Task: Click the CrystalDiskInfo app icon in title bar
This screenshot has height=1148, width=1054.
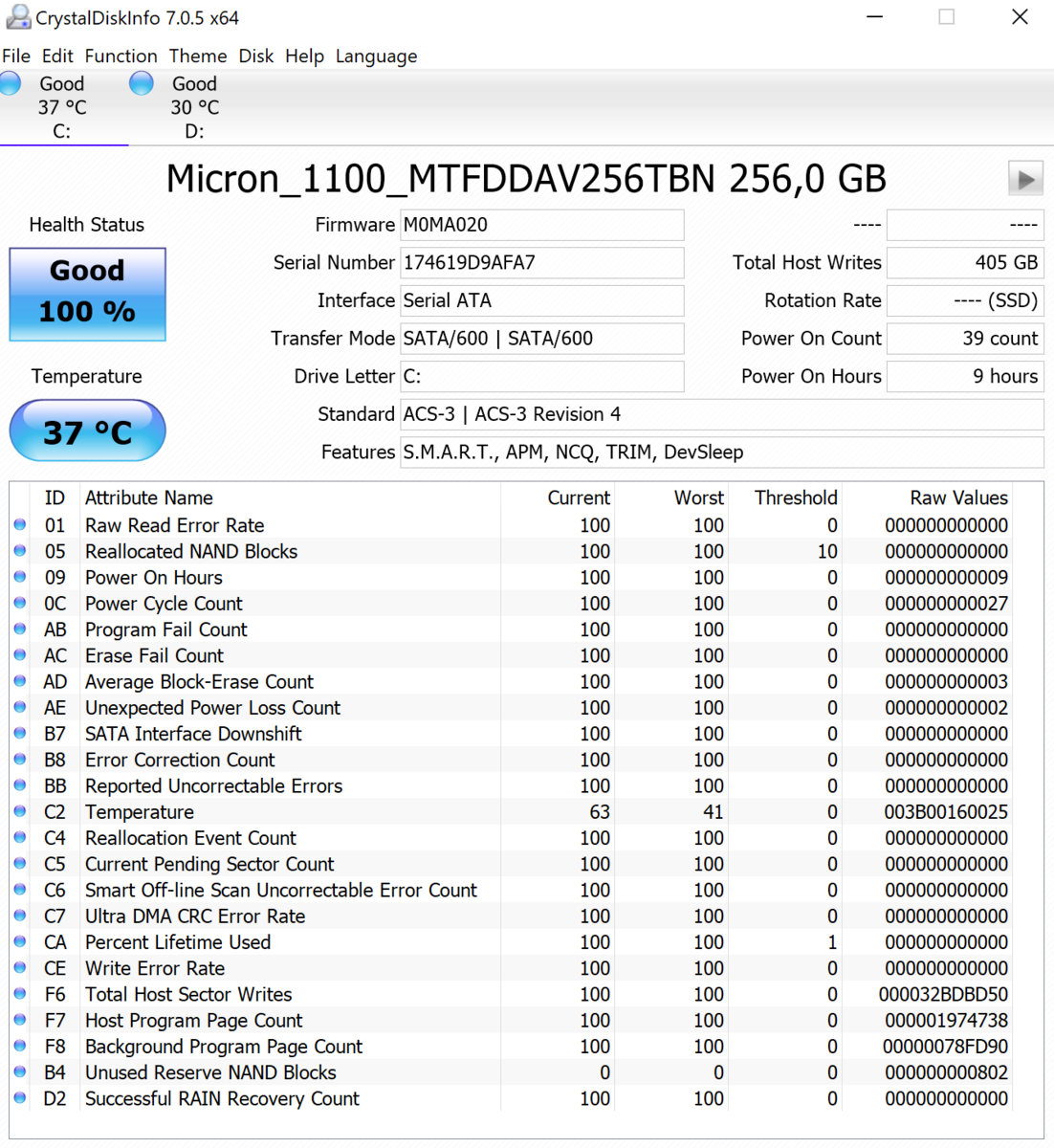Action: point(17,17)
